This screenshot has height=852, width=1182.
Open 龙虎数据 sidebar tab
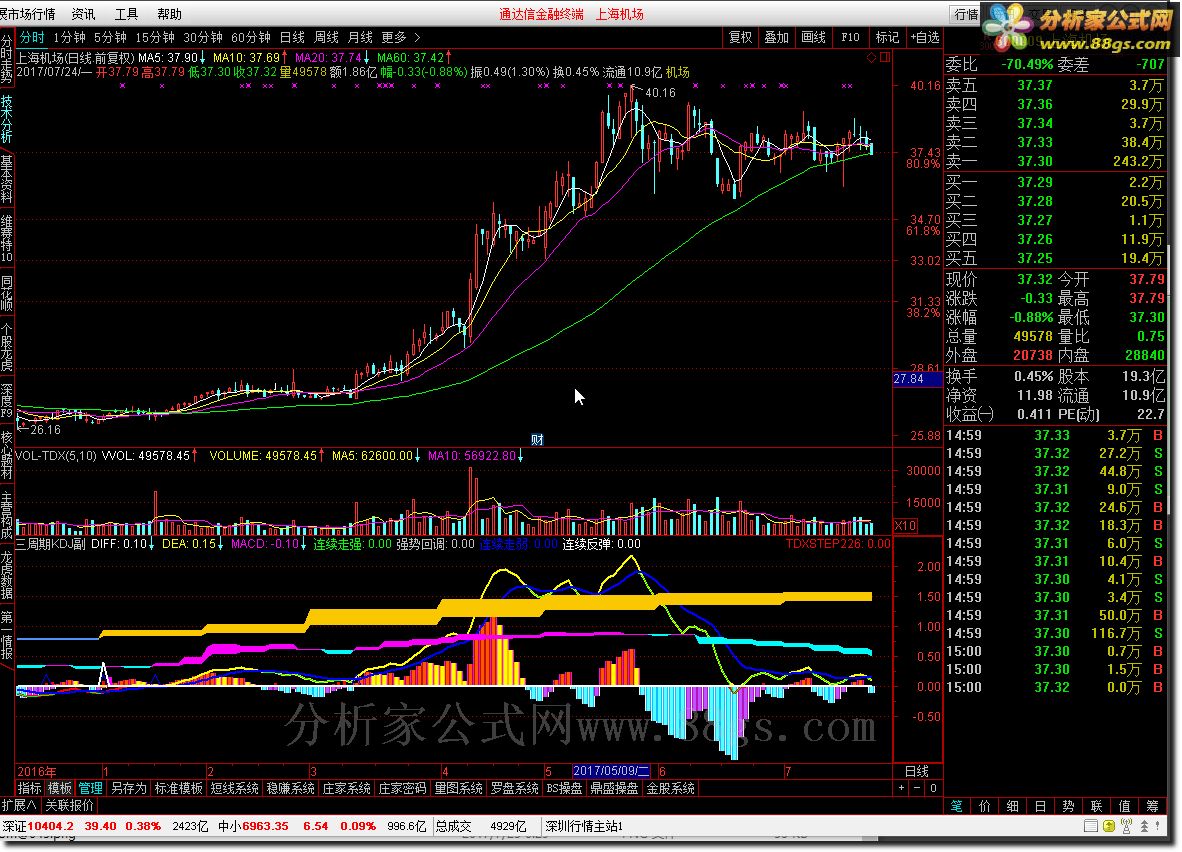tap(7, 575)
